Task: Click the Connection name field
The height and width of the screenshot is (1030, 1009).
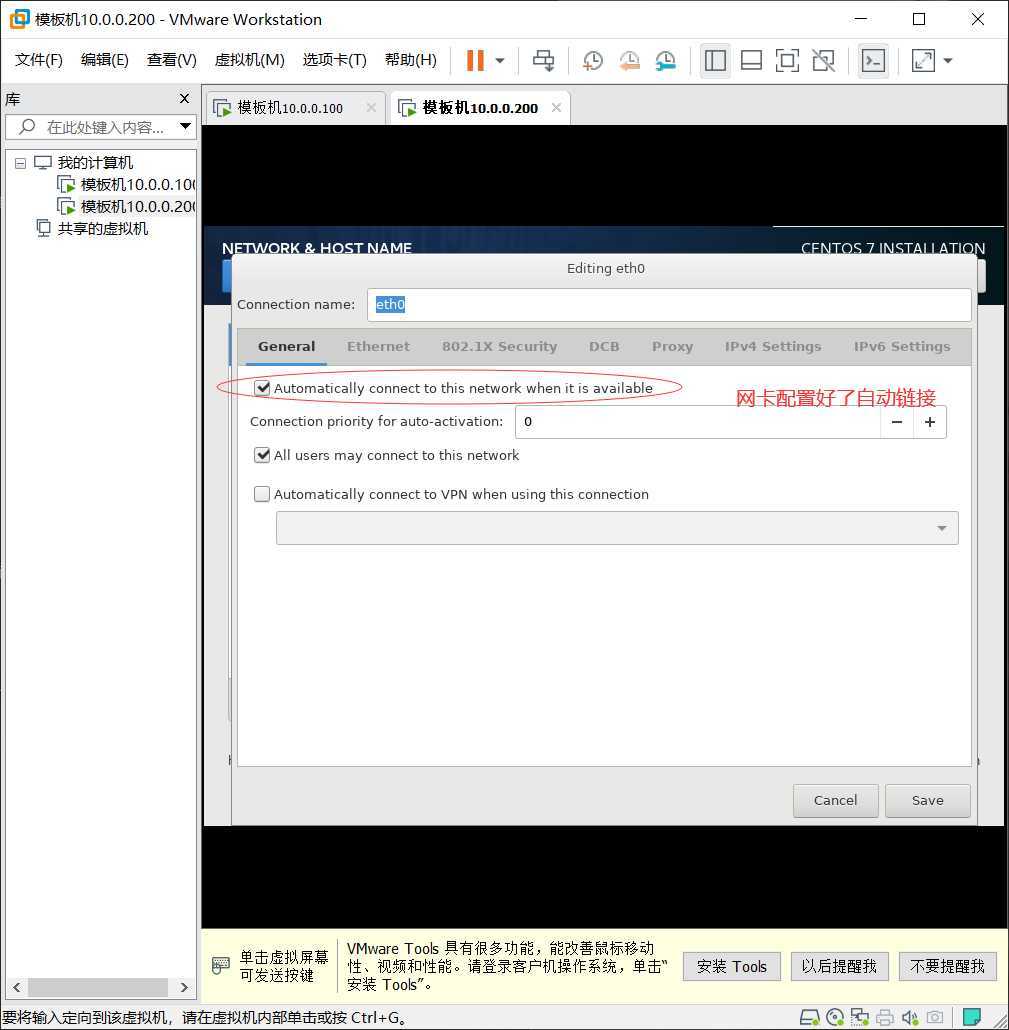Action: 669,305
